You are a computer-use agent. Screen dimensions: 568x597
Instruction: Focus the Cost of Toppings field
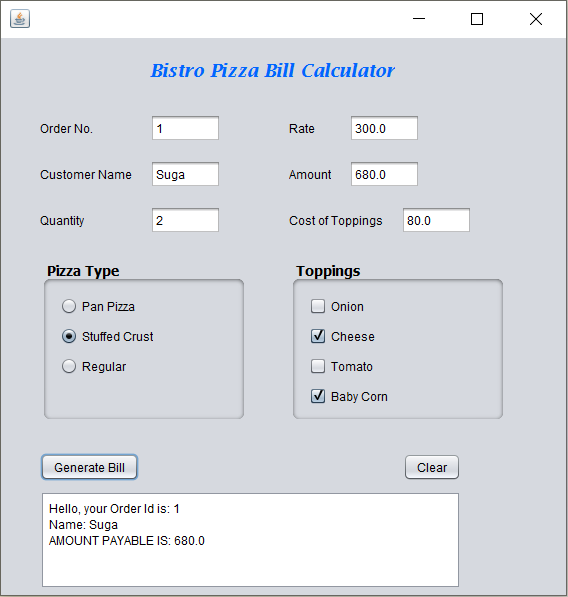(x=436, y=220)
